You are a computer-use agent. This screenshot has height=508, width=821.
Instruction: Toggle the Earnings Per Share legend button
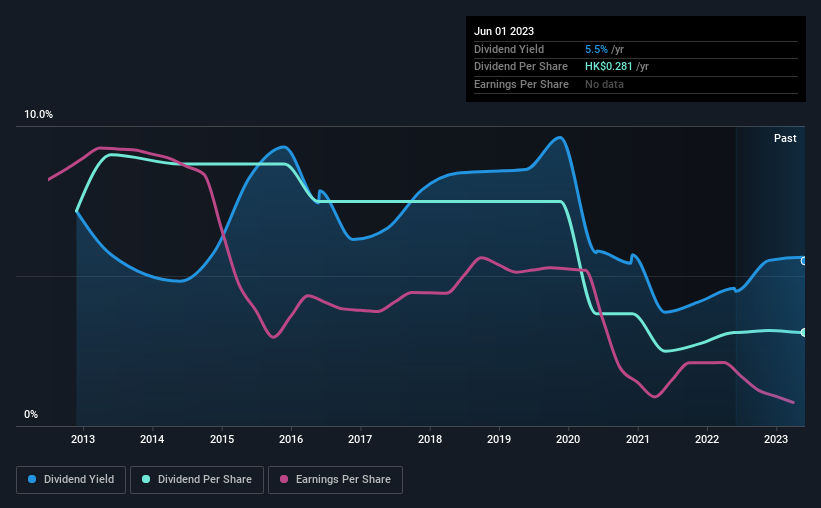pyautogui.click(x=335, y=480)
